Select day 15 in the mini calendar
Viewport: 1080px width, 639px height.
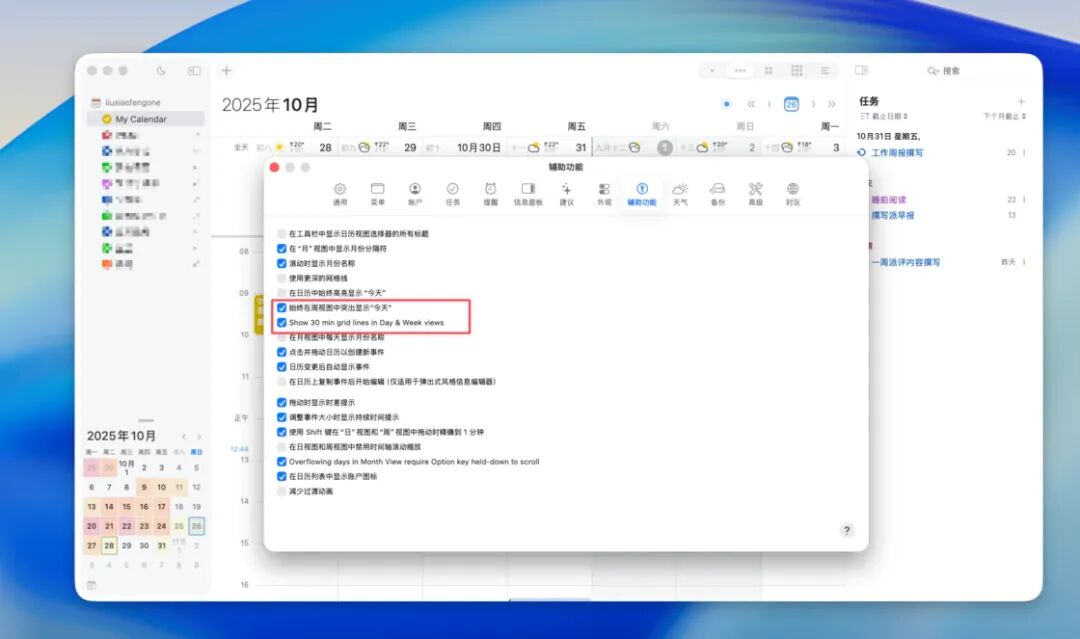pyautogui.click(x=127, y=507)
